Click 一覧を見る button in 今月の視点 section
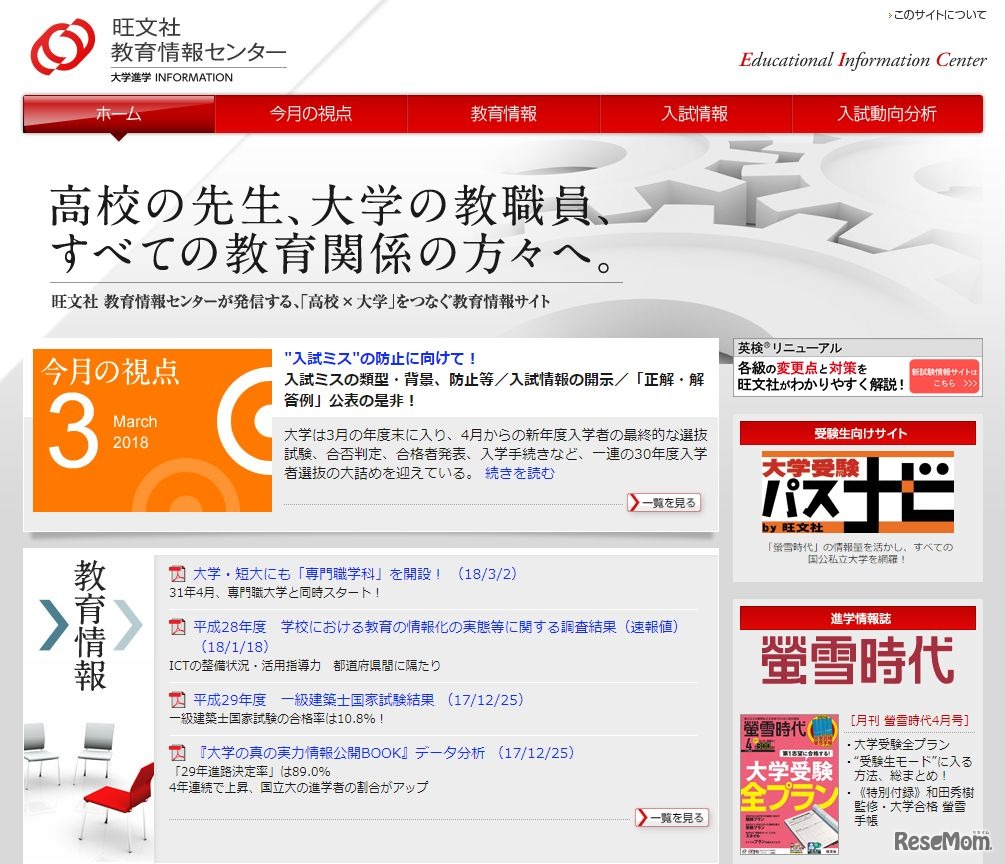The width and height of the screenshot is (1005, 864). click(664, 503)
